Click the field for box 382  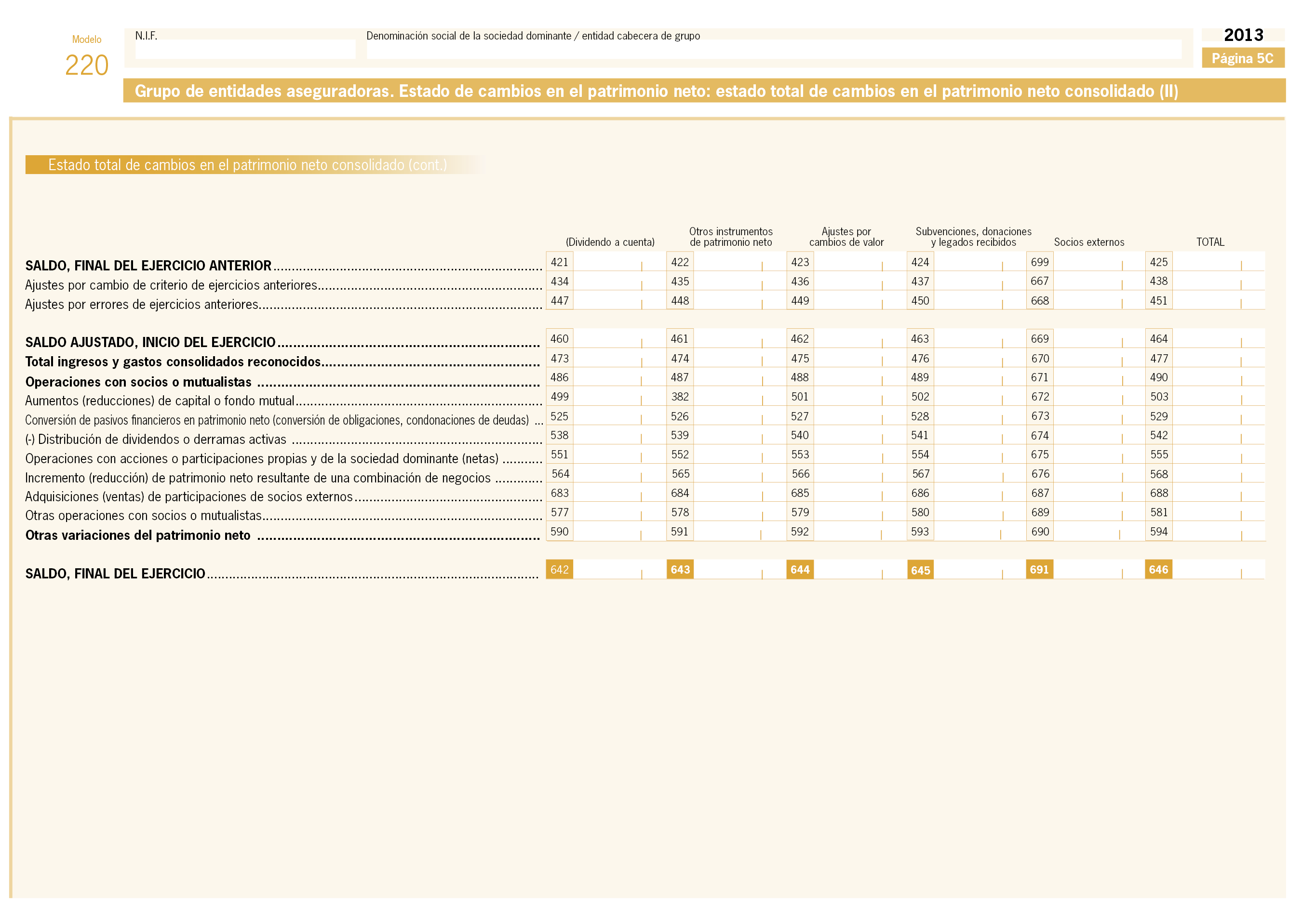point(739,397)
